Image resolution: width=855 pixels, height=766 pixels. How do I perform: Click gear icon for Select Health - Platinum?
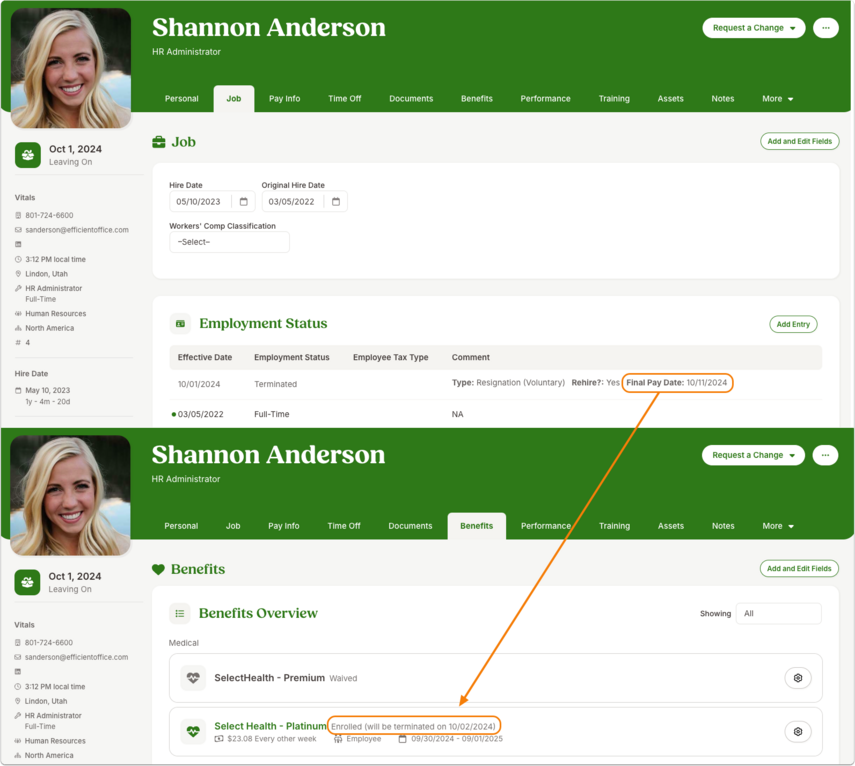pos(798,732)
